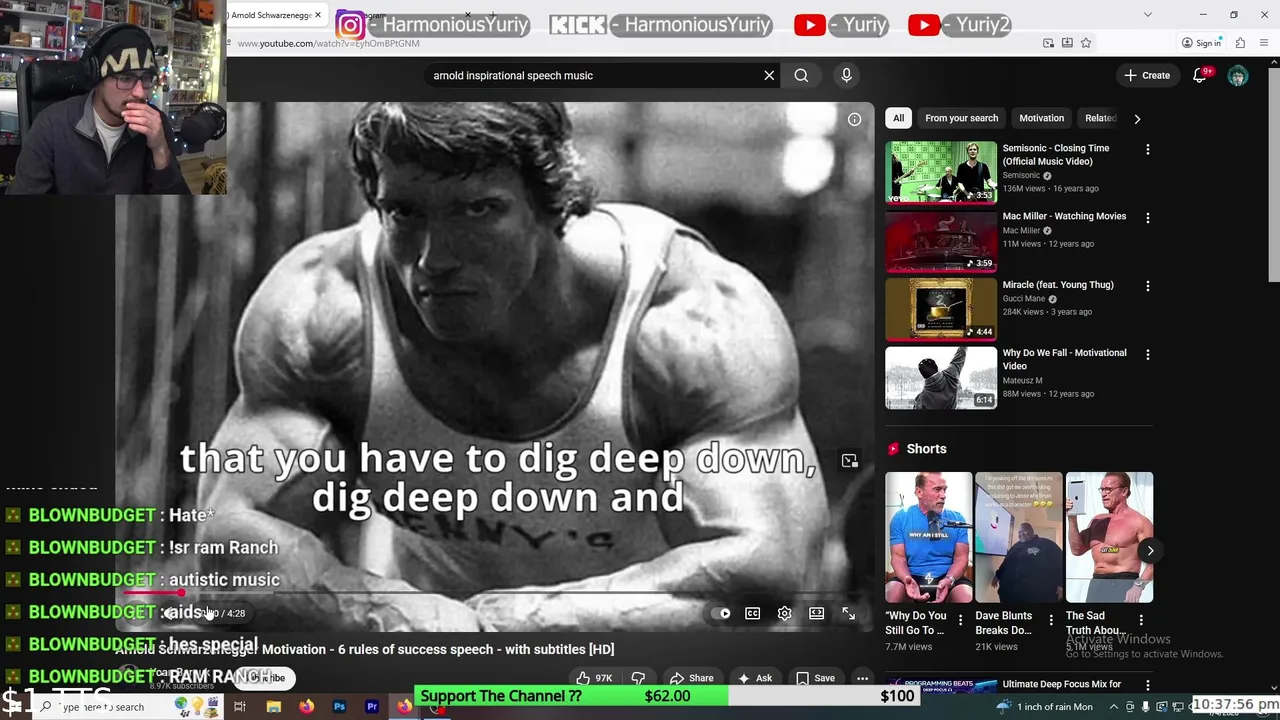Viewport: 1280px width, 720px height.
Task: Open the weather widget '1 inch of rain Mon'
Action: (1045, 707)
